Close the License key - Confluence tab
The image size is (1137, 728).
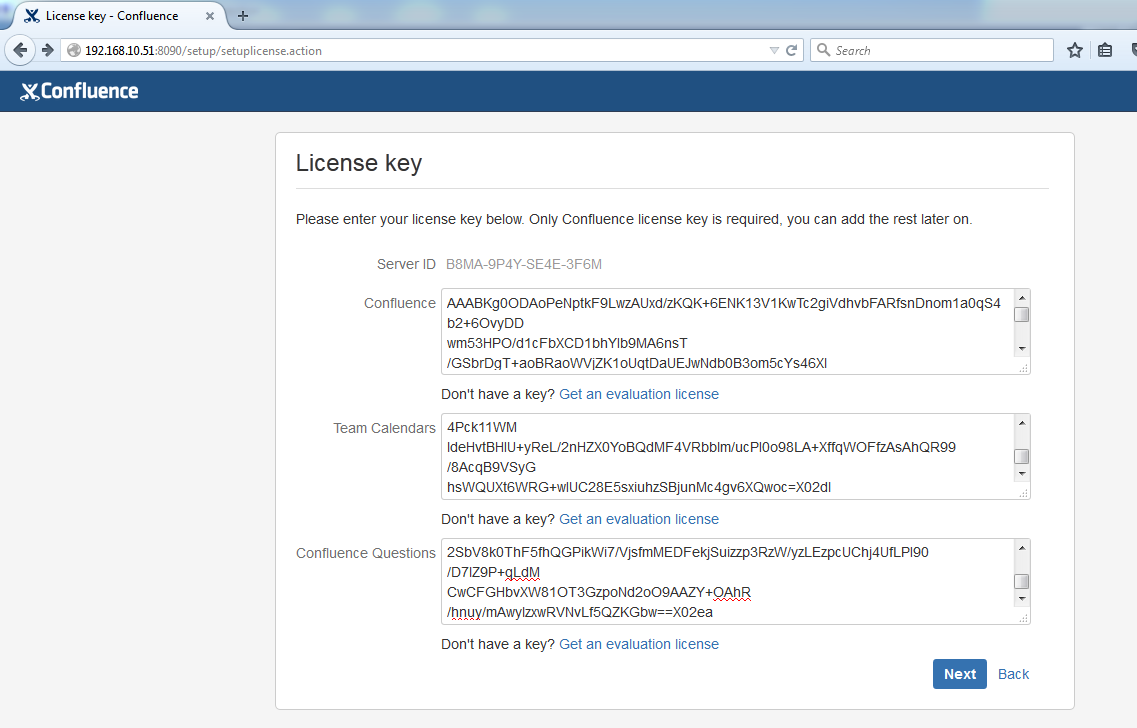click(210, 16)
